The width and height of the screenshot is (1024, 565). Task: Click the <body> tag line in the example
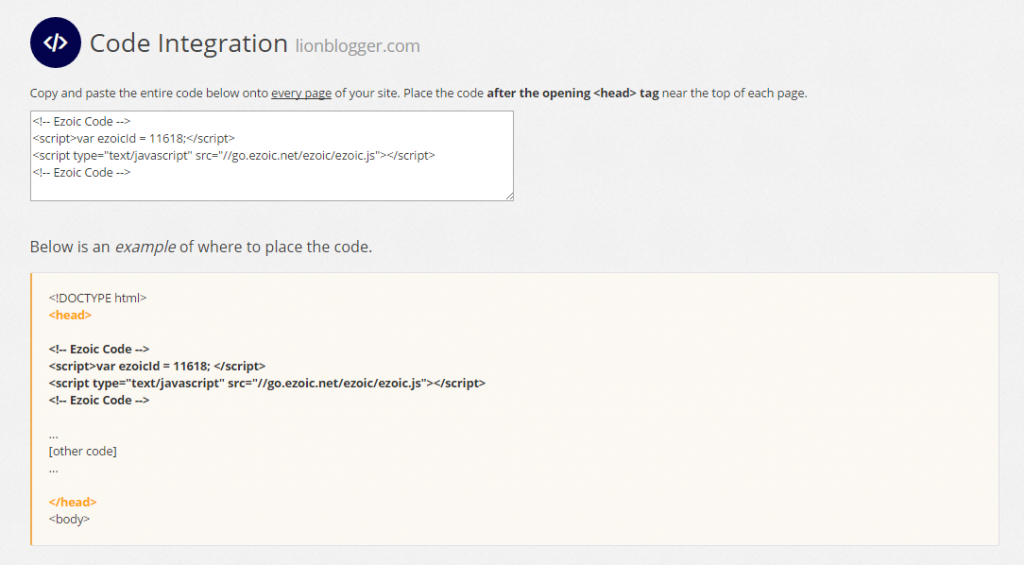pyautogui.click(x=69, y=519)
